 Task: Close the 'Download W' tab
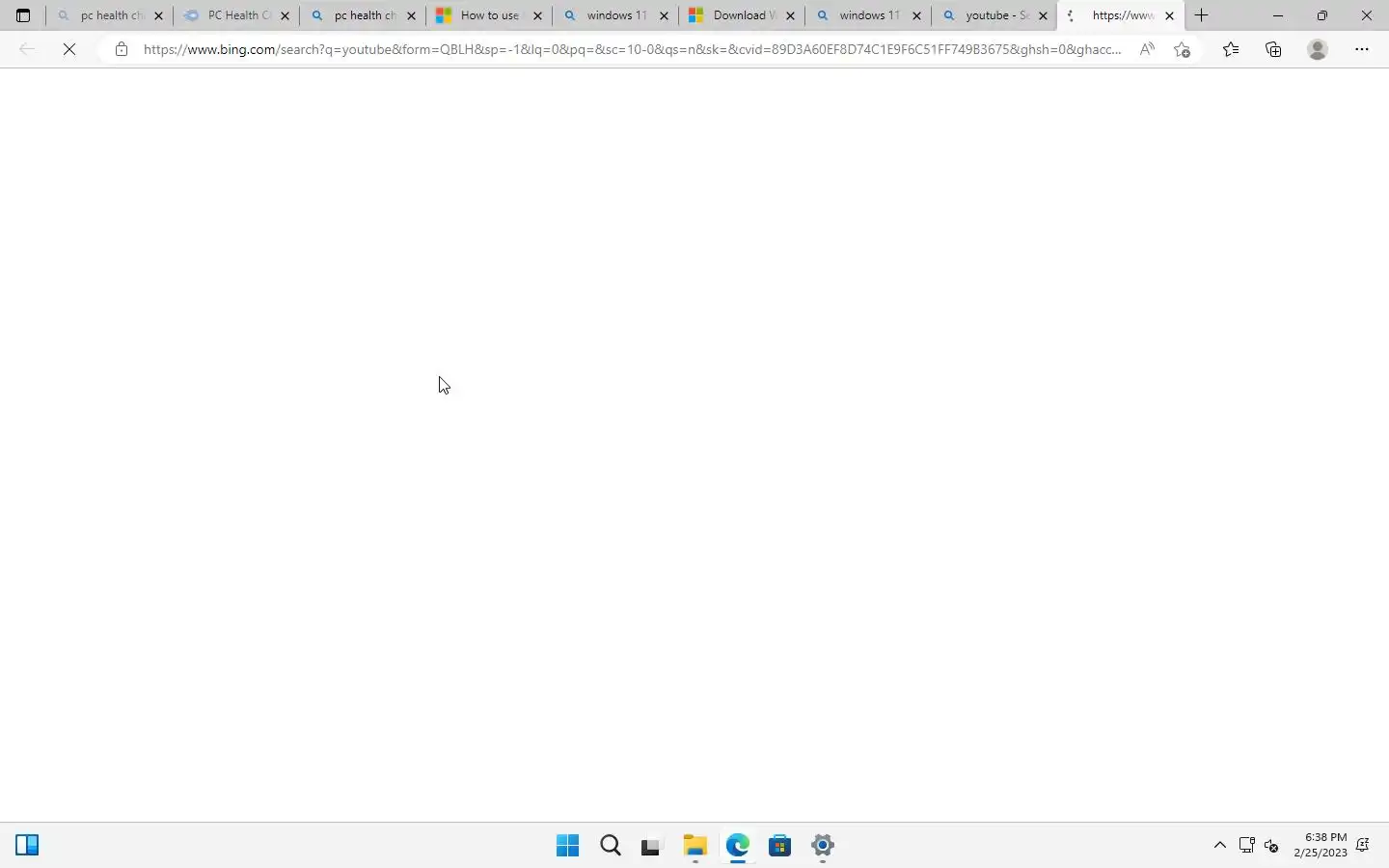(790, 15)
